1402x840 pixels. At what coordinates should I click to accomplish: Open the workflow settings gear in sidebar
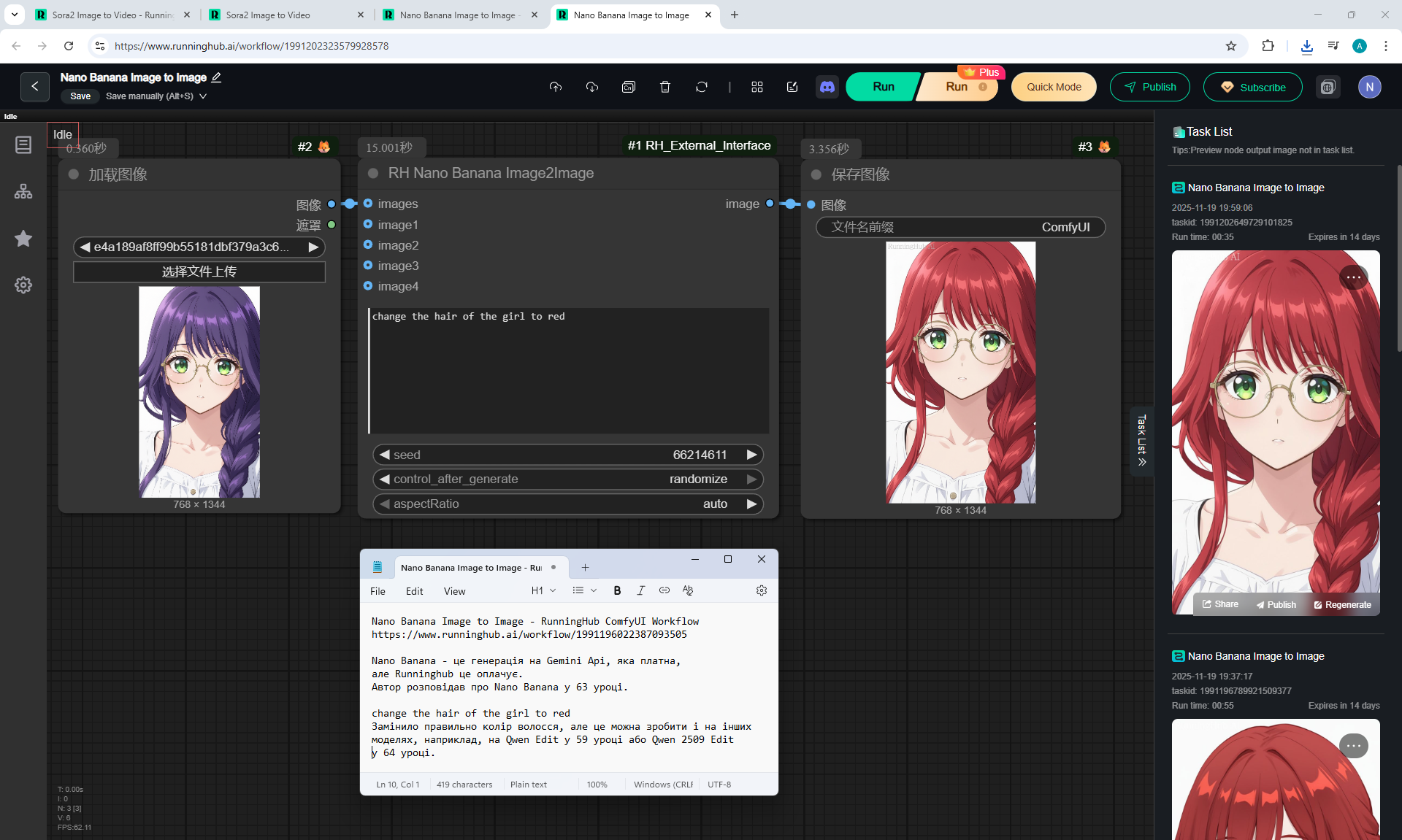(x=23, y=285)
